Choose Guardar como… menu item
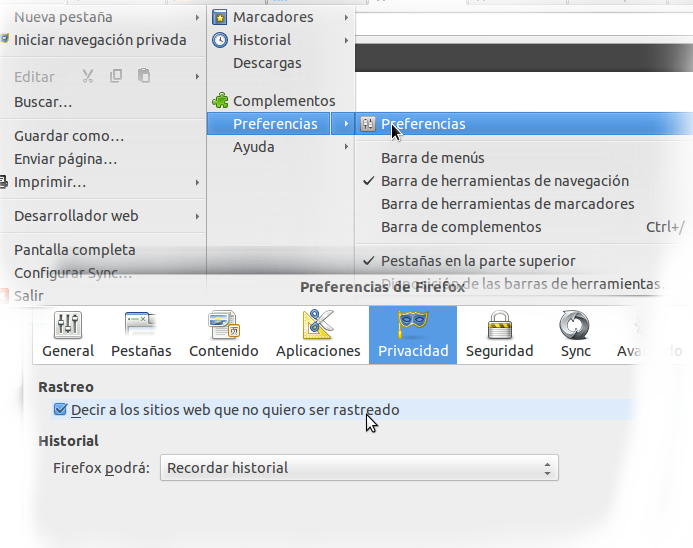The image size is (693, 548). click(69, 136)
